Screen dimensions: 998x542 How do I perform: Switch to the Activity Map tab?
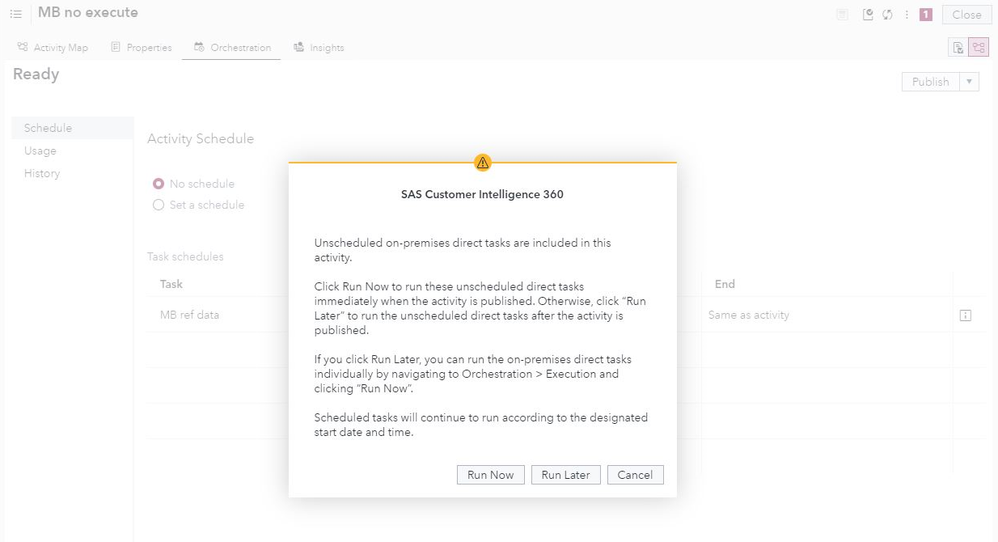tap(53, 47)
